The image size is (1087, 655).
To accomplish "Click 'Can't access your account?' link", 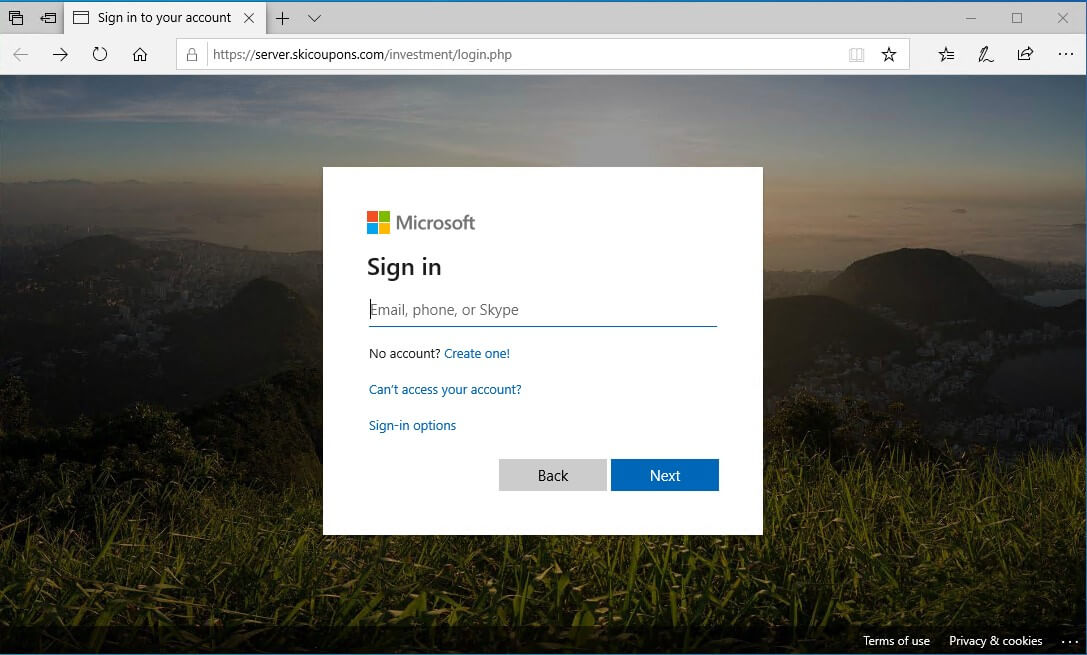I will pyautogui.click(x=445, y=390).
